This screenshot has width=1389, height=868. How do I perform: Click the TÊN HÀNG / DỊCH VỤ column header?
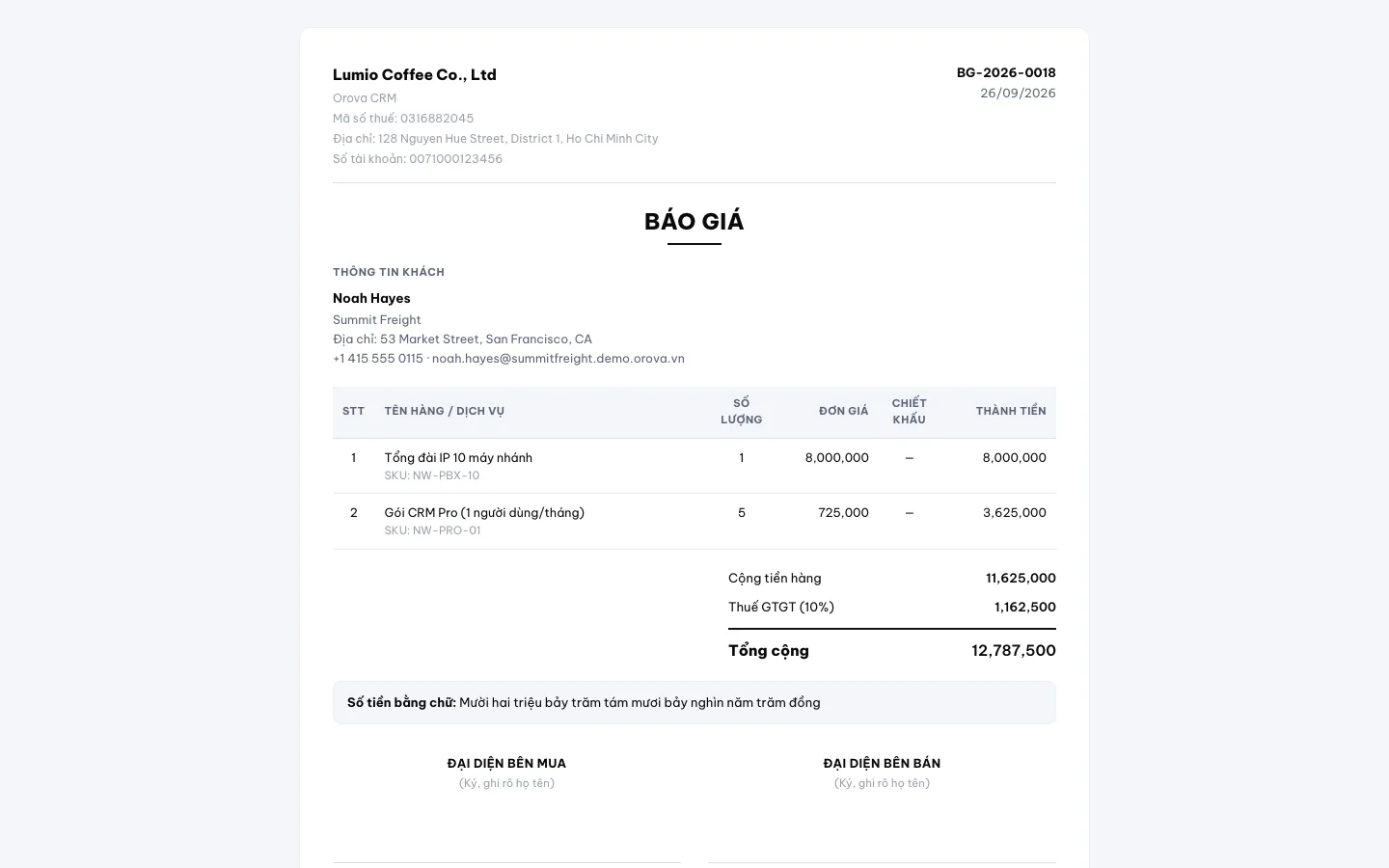(445, 411)
